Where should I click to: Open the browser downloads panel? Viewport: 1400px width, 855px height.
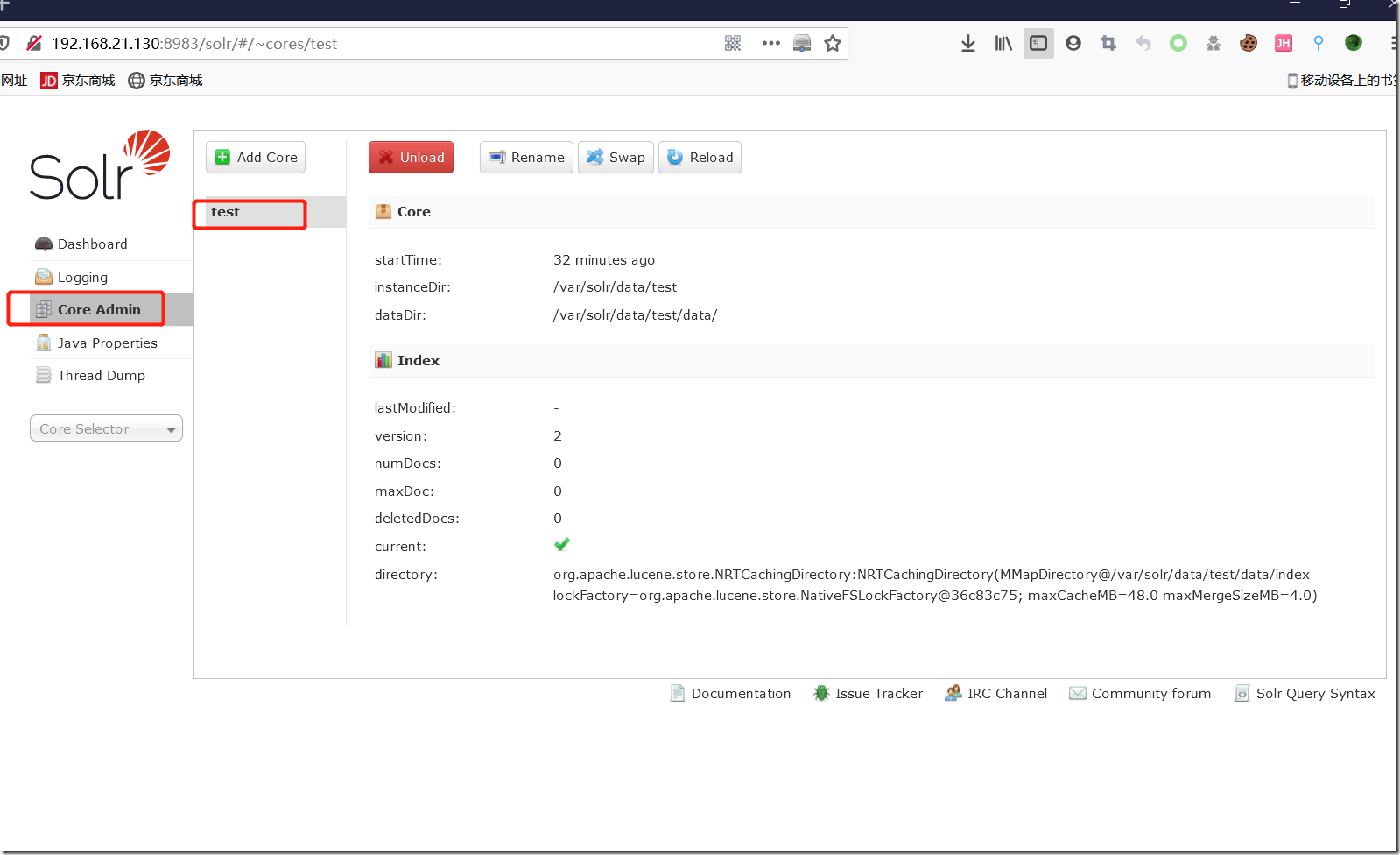968,43
